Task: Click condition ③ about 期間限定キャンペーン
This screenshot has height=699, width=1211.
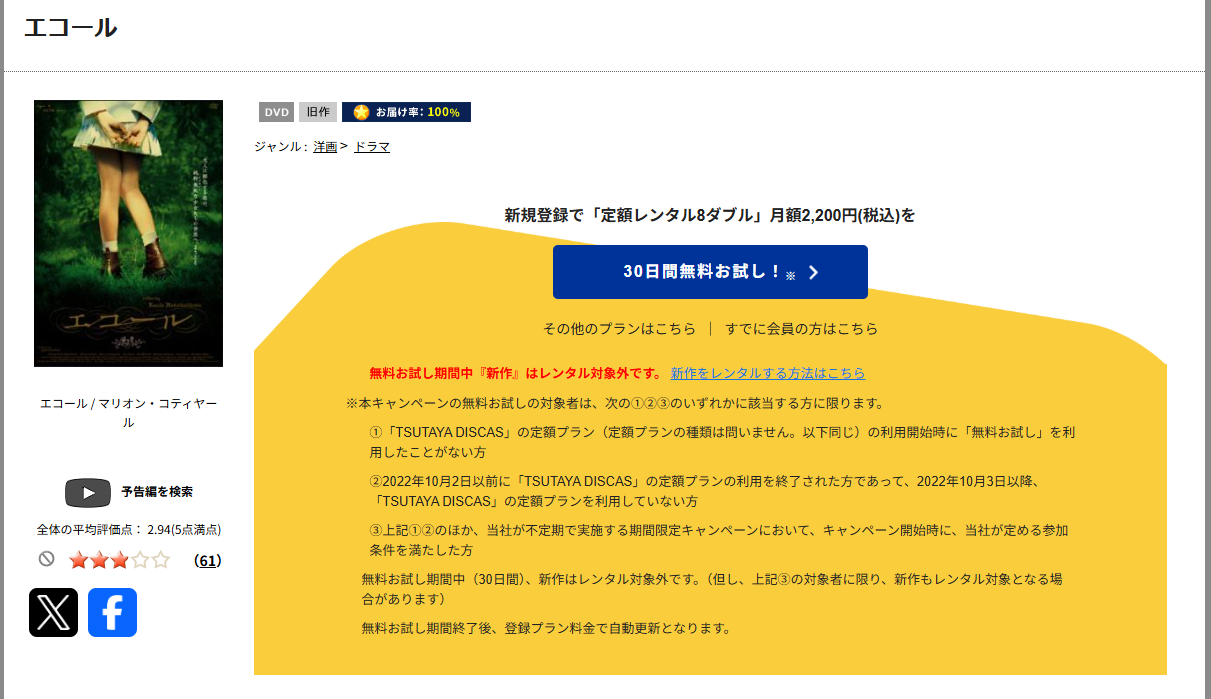Action: [719, 540]
